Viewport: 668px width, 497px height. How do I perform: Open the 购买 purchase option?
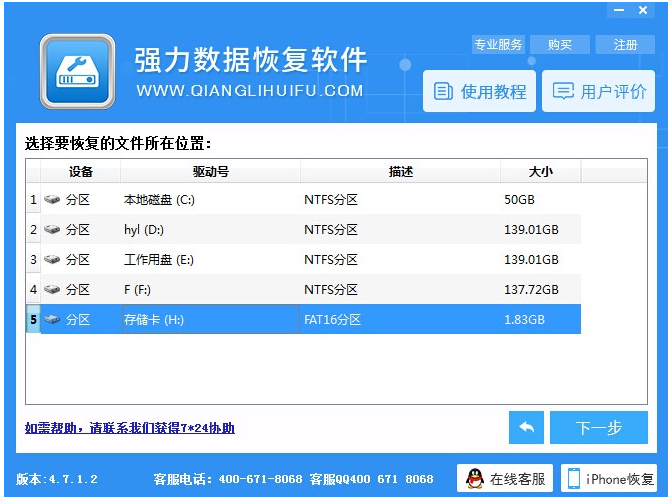tap(560, 44)
